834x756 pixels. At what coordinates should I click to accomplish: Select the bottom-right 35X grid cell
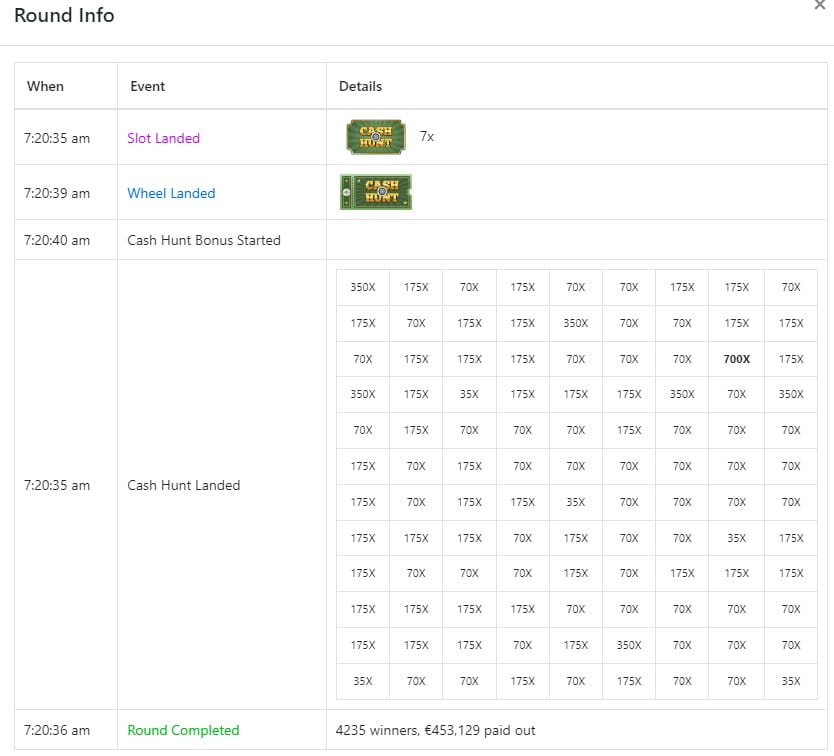pos(790,681)
